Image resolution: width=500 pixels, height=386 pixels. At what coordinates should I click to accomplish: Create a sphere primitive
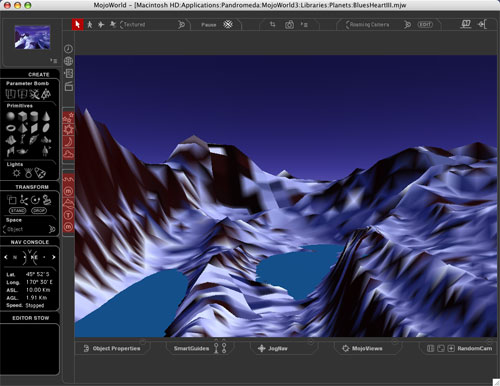[x=11, y=116]
